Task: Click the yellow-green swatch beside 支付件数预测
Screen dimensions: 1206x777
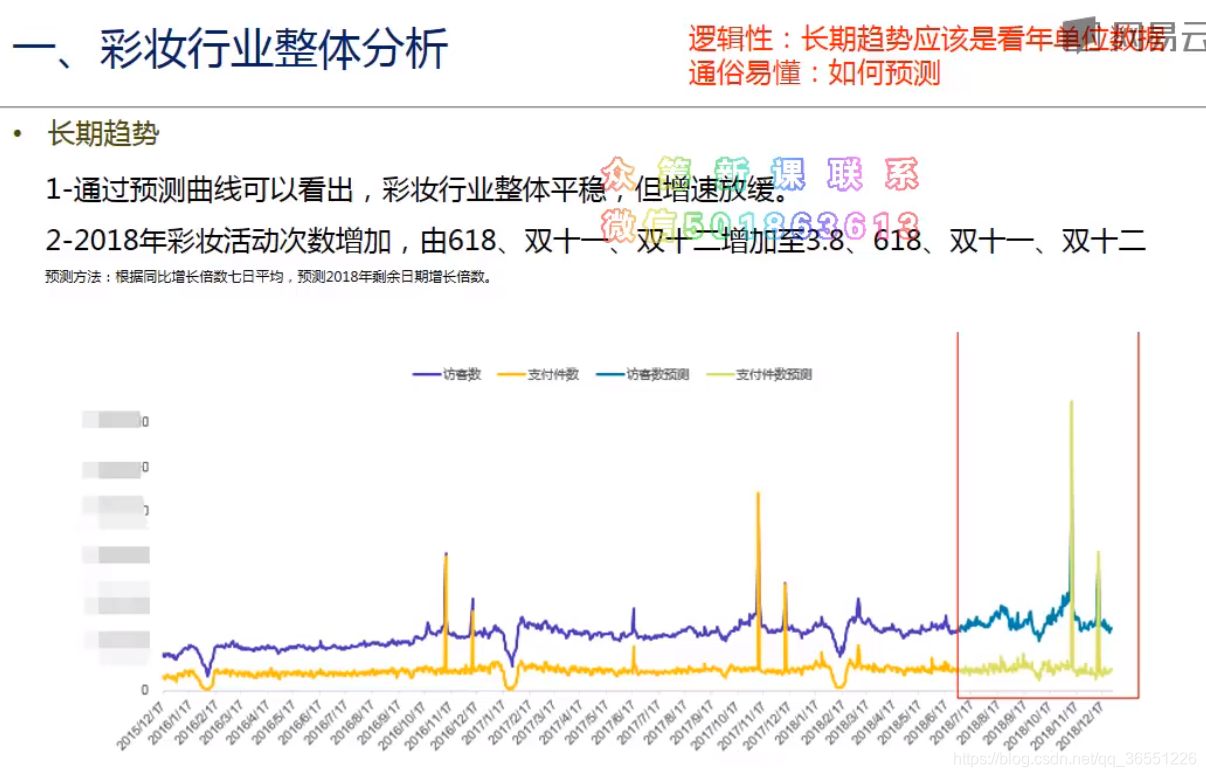Action: coord(718,375)
